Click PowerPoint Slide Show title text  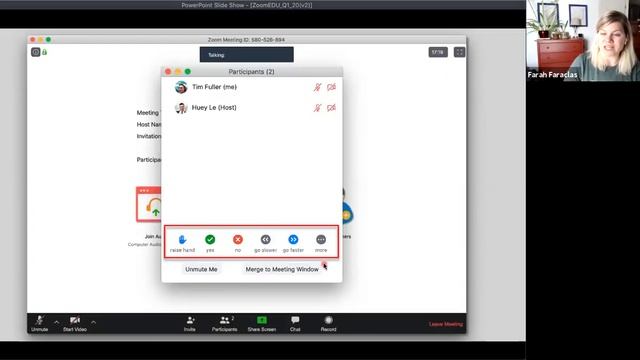pyautogui.click(x=247, y=5)
